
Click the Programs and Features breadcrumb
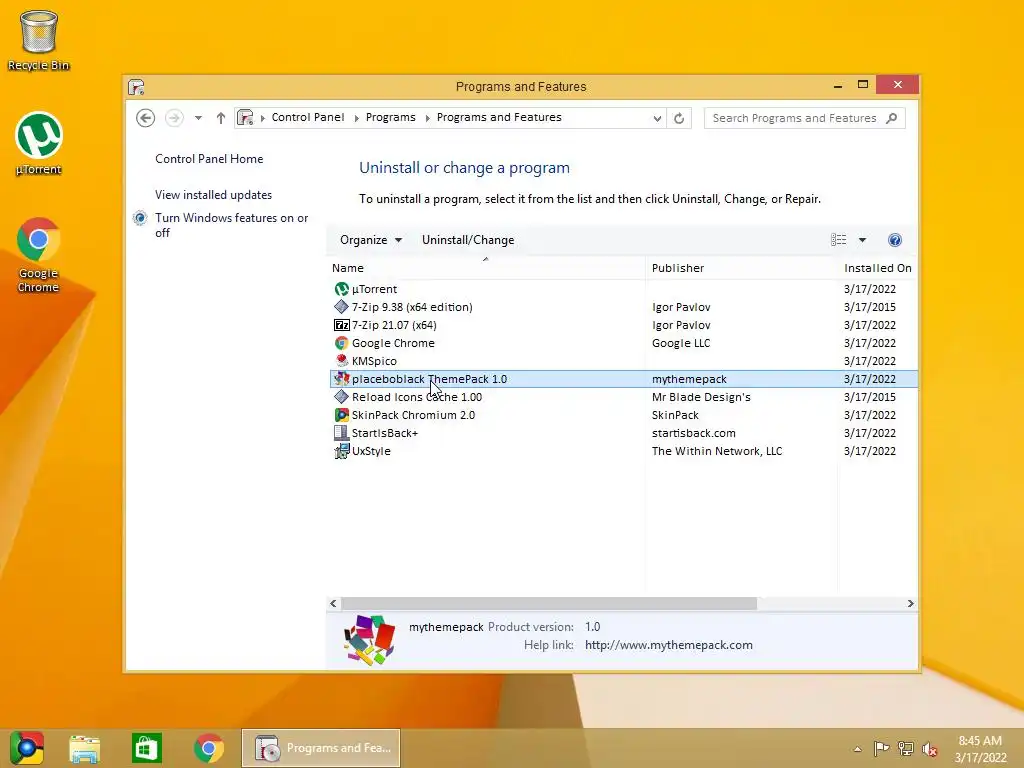(499, 118)
